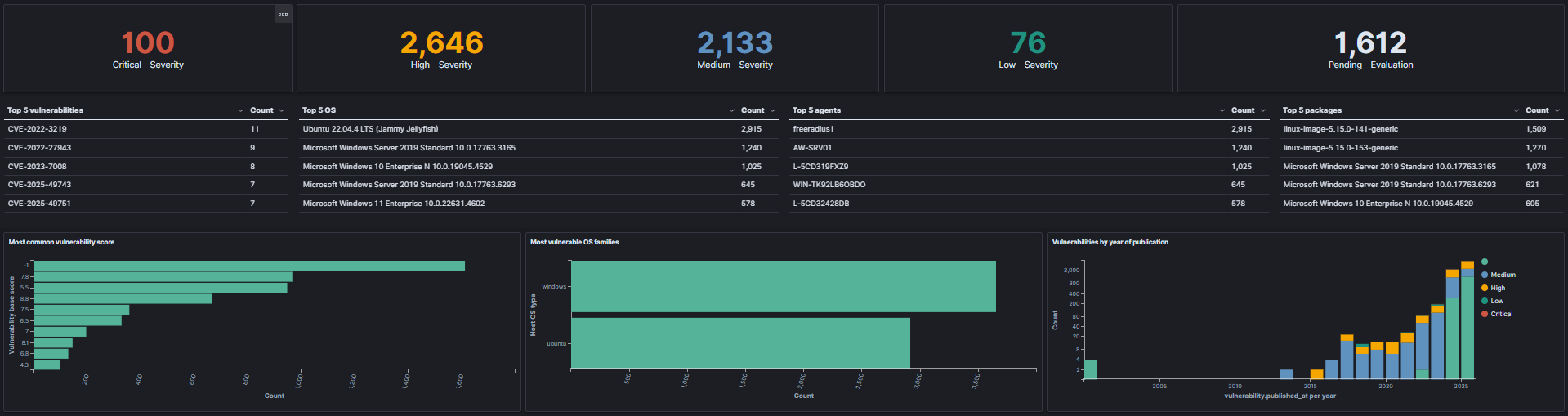Viewport: 1568px width, 416px height.
Task: Expand the Count chevron in Top 5 agents table
Action: pos(1263,110)
